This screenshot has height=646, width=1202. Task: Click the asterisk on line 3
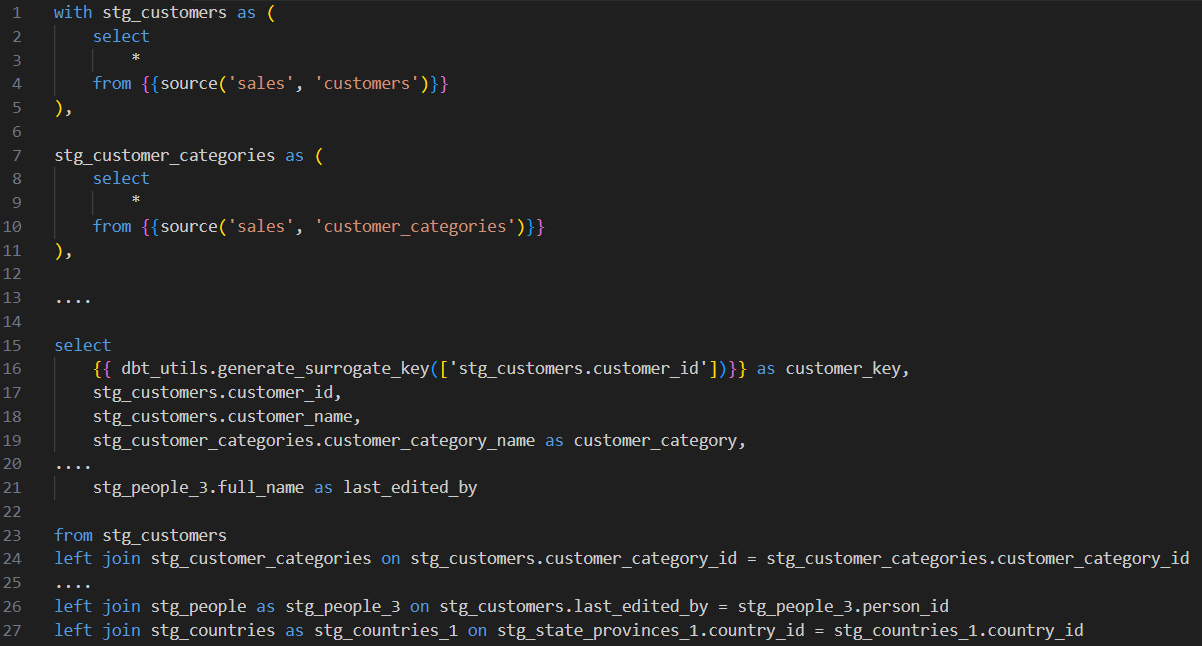click(136, 60)
